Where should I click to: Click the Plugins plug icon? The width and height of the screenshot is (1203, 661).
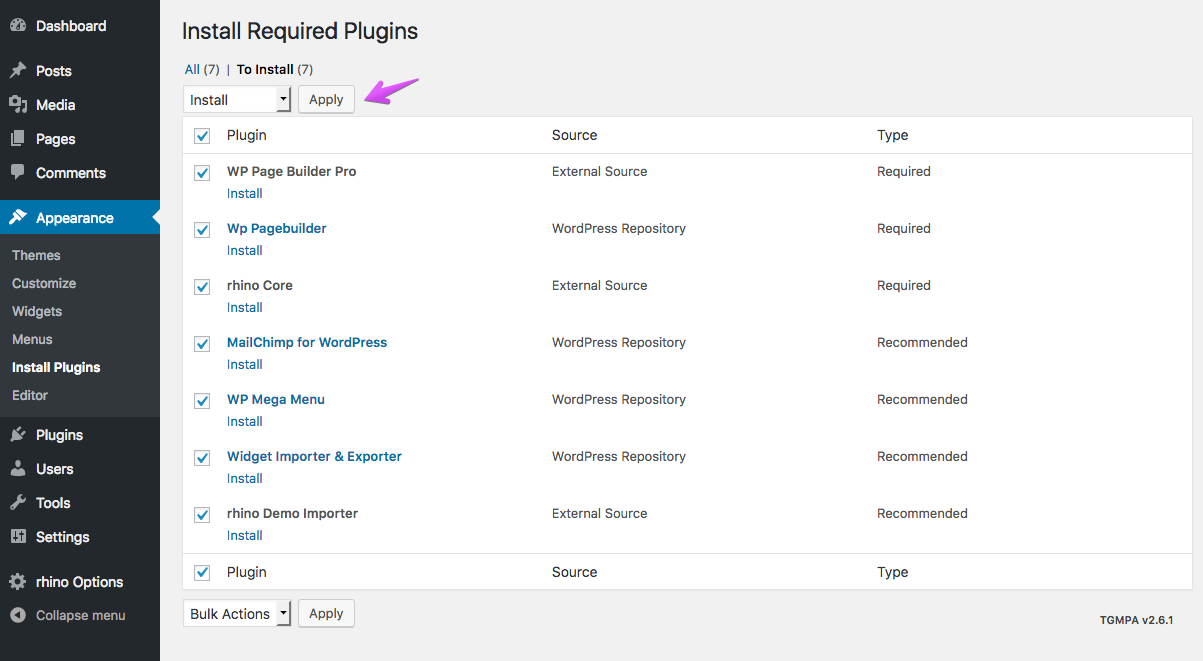[18, 435]
